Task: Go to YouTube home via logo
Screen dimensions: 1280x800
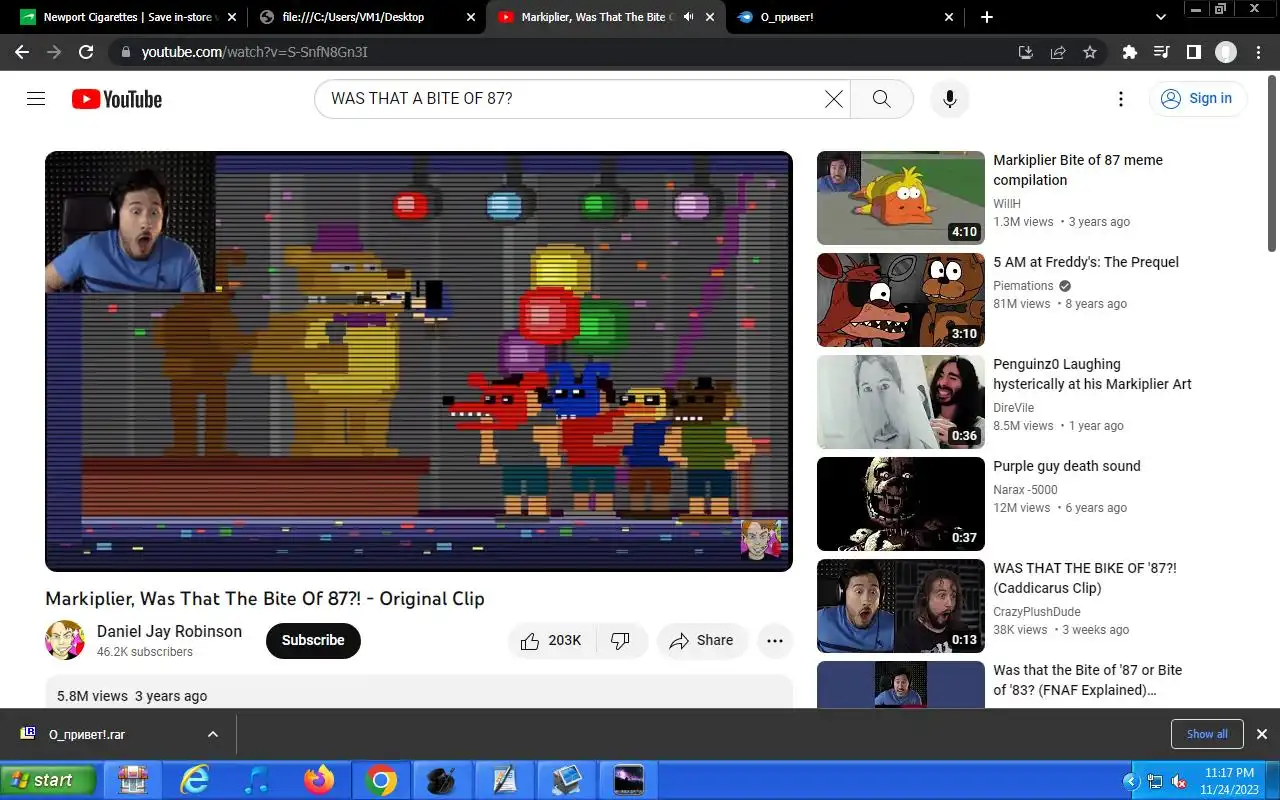Action: [117, 99]
